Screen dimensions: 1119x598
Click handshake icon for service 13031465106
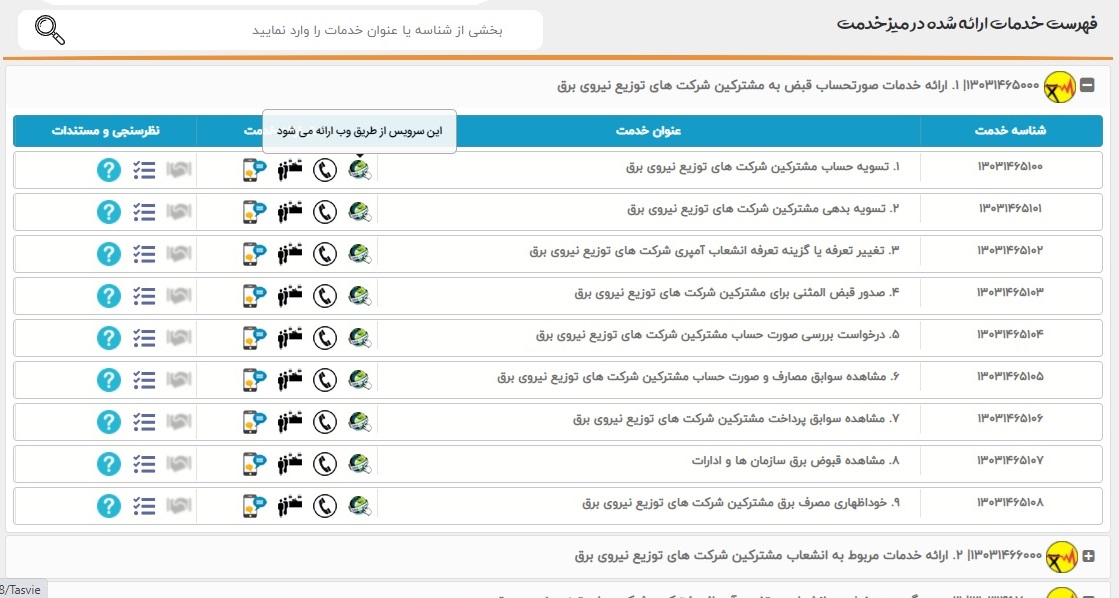[x=179, y=422]
